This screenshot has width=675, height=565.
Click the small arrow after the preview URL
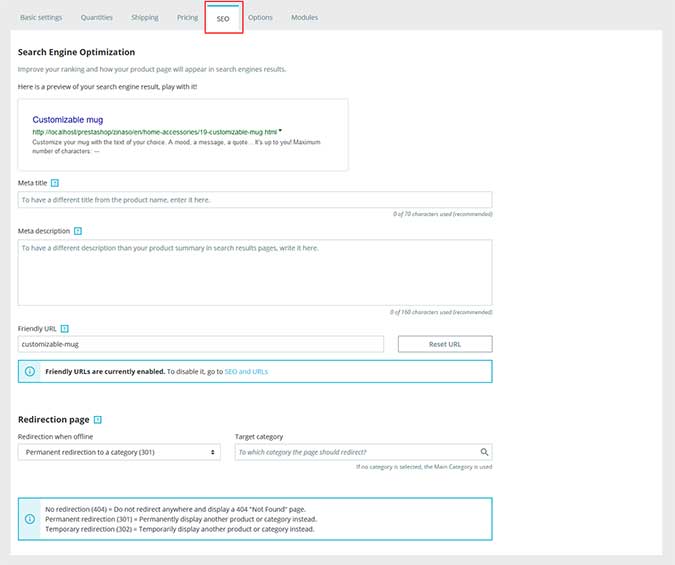(x=281, y=130)
